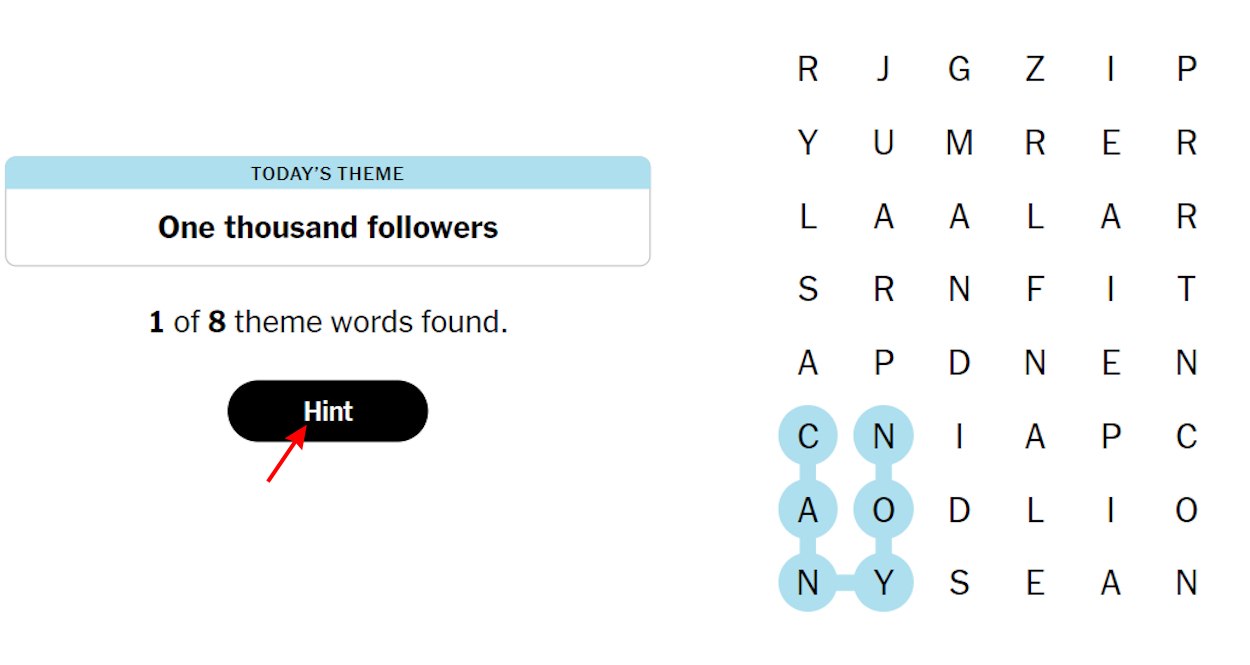Image resolution: width=1250 pixels, height=665 pixels.
Task: Click the Hint button
Action: [328, 411]
